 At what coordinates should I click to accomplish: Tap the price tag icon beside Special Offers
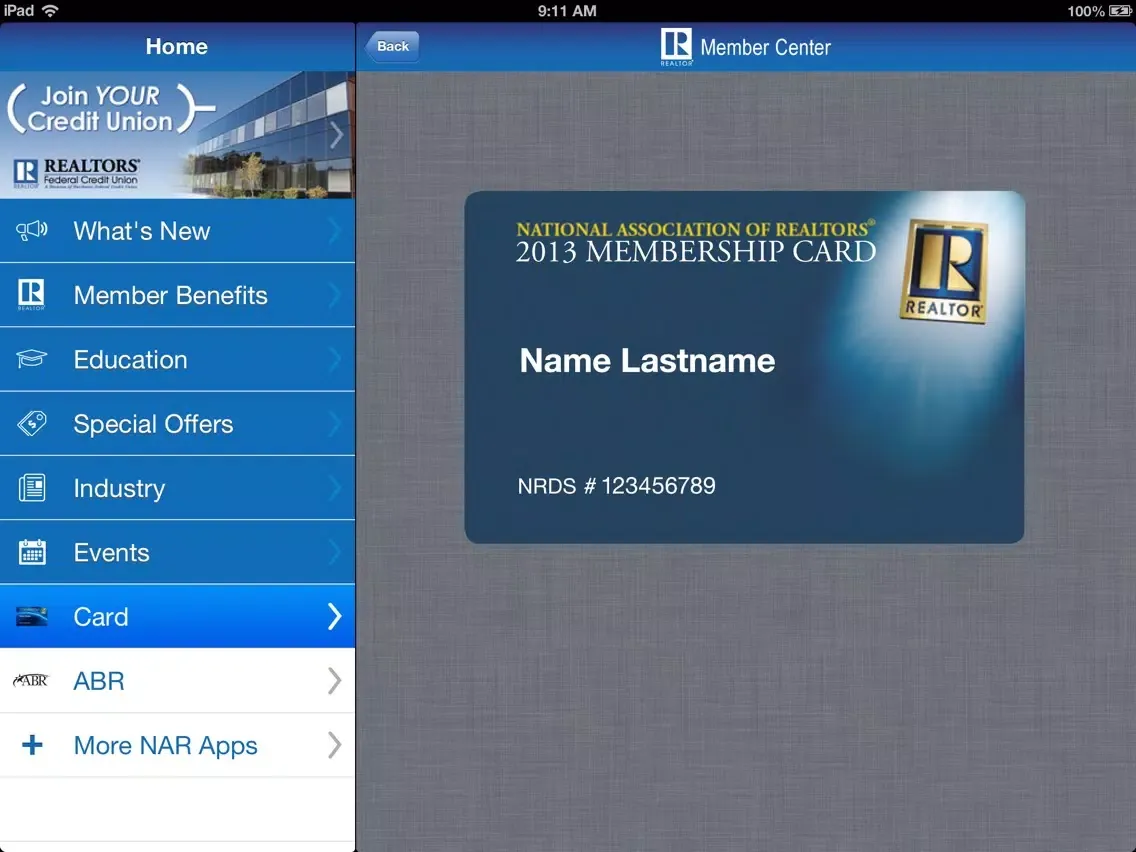pos(32,423)
